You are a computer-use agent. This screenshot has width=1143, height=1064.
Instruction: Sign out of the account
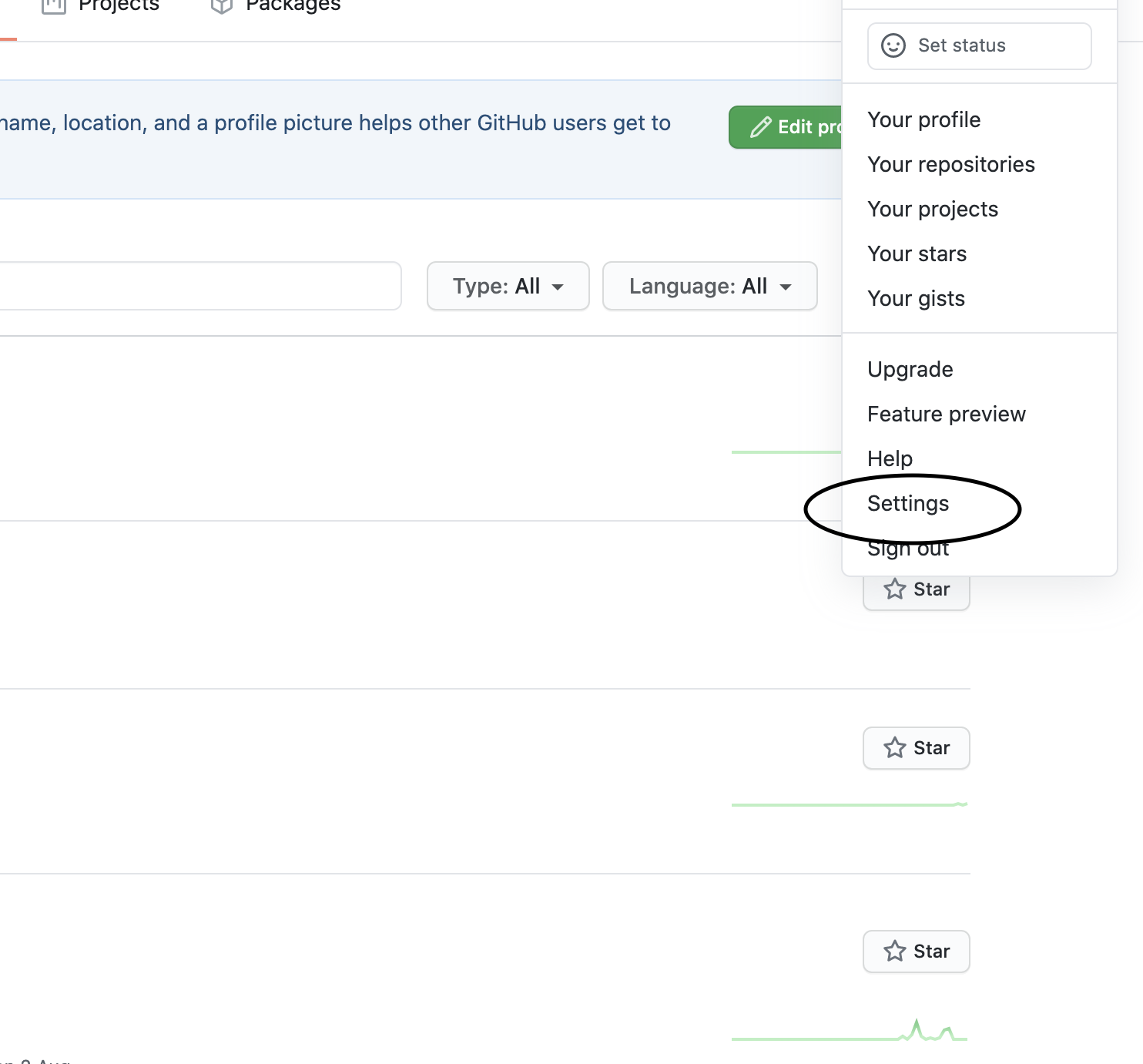tap(908, 550)
